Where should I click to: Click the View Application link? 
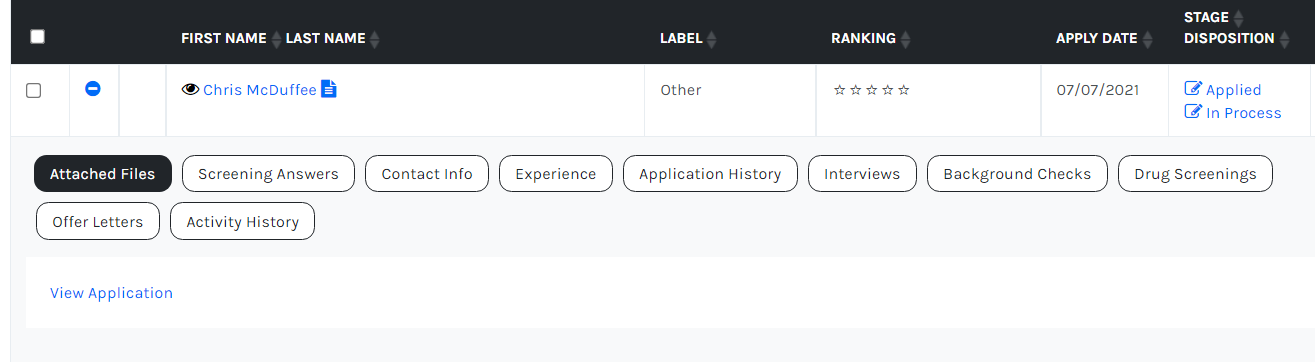pos(111,293)
